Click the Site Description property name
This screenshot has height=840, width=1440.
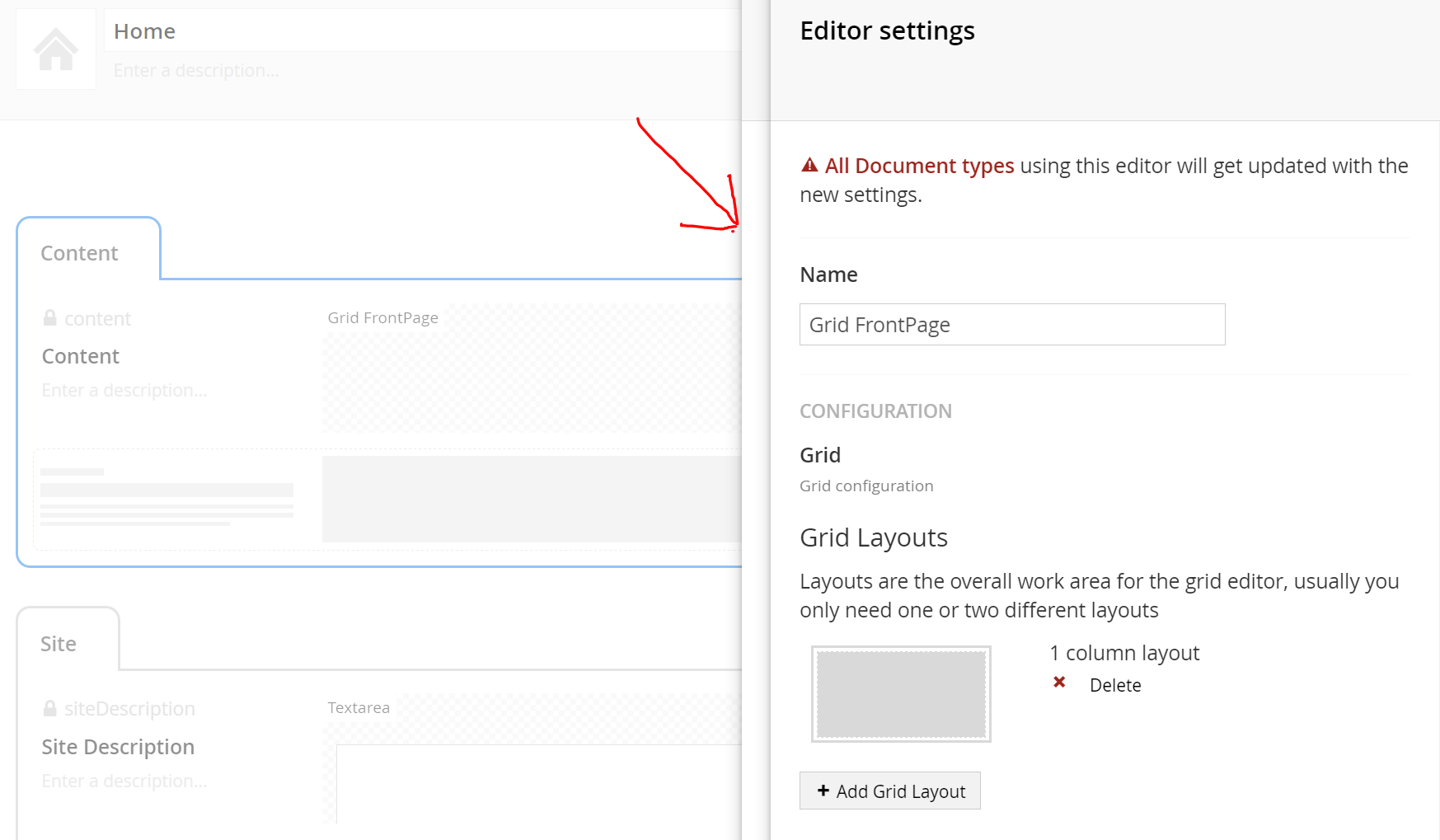tap(118, 747)
